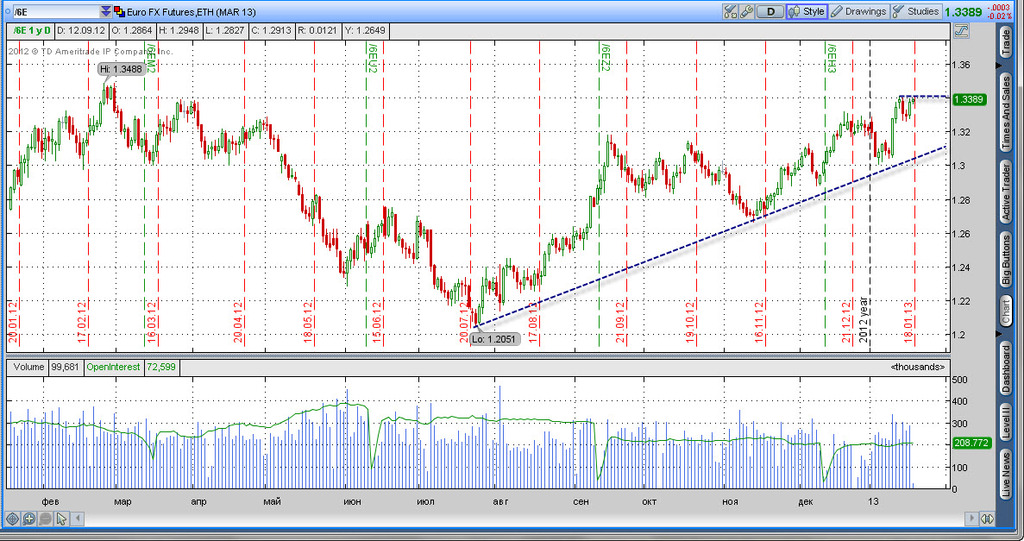Click the 18.01.13 expiration date marker
Screen dimensions: 1024x541
tap(908, 321)
